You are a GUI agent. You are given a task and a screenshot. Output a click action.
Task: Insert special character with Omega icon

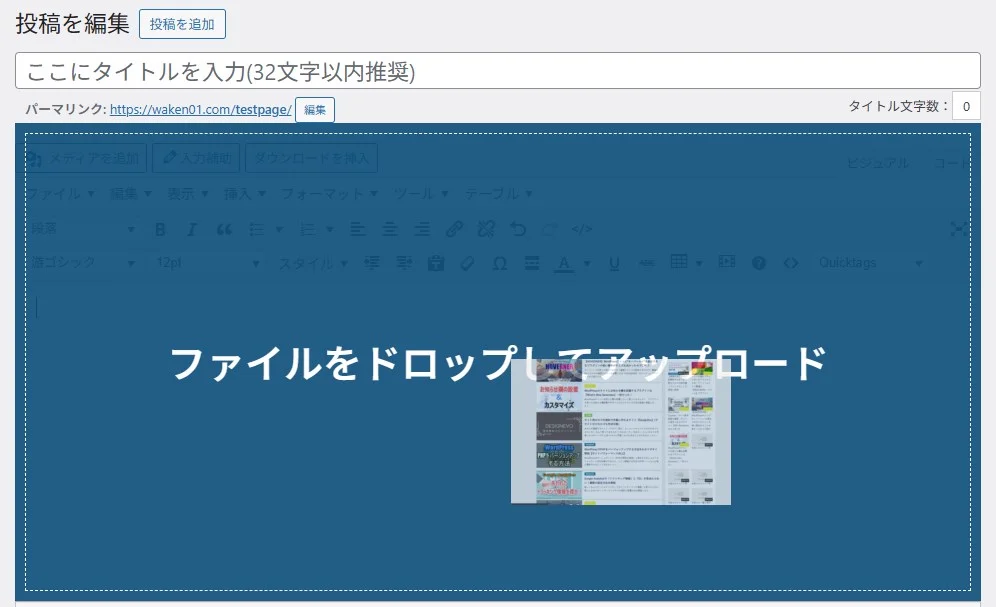pyautogui.click(x=500, y=263)
